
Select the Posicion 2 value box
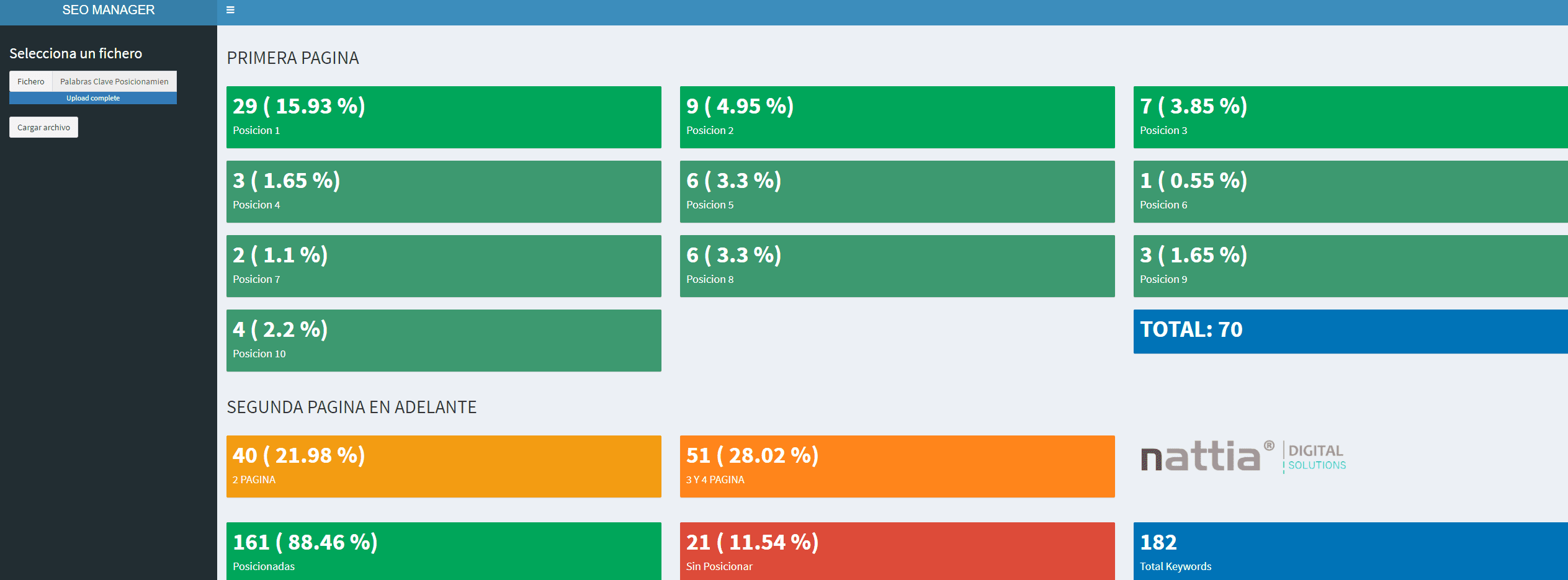(x=897, y=117)
